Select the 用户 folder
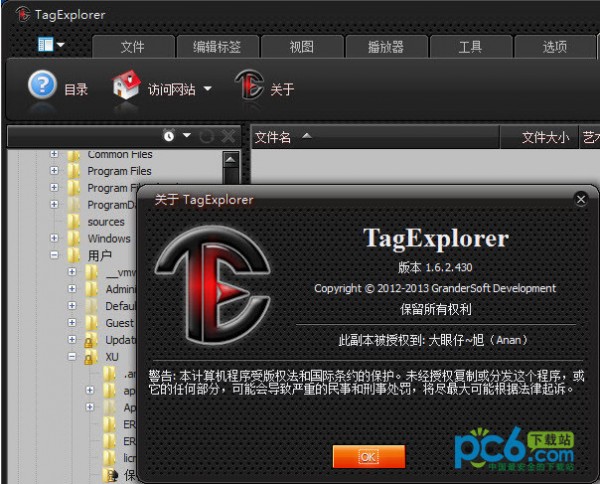Image resolution: width=600 pixels, height=484 pixels. point(99,255)
